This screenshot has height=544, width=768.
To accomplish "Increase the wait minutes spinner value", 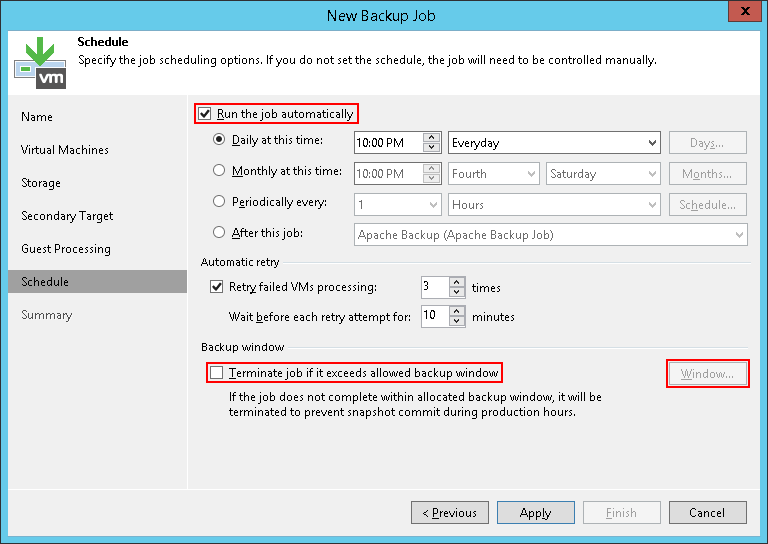I will point(457,311).
